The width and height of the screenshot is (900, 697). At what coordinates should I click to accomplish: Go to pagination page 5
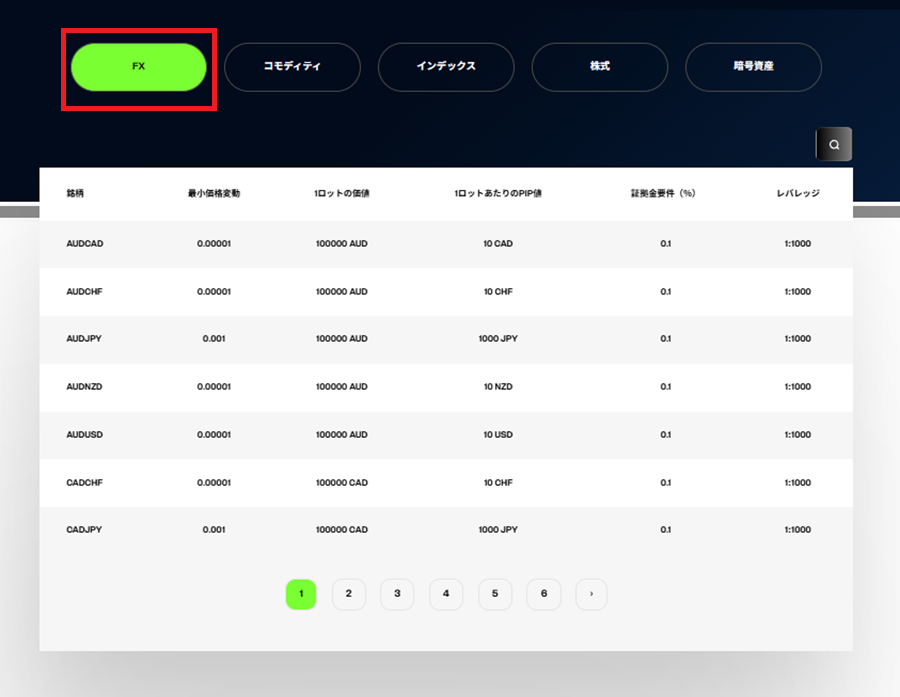495,594
